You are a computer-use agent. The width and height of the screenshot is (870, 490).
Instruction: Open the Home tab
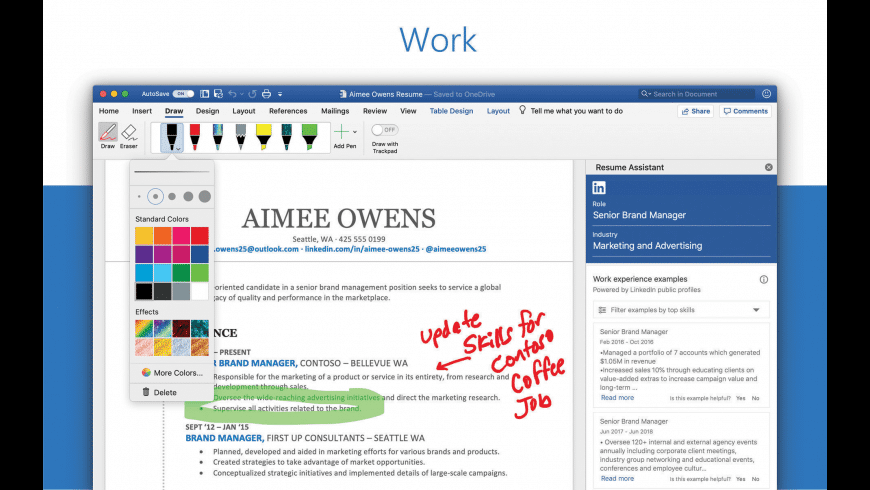(x=109, y=111)
